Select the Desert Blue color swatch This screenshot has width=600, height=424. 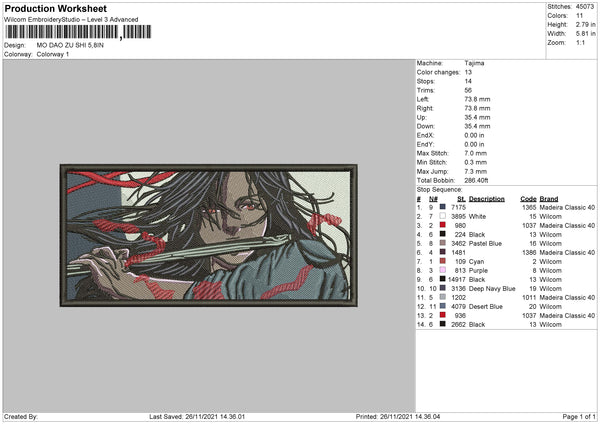[x=442, y=306]
